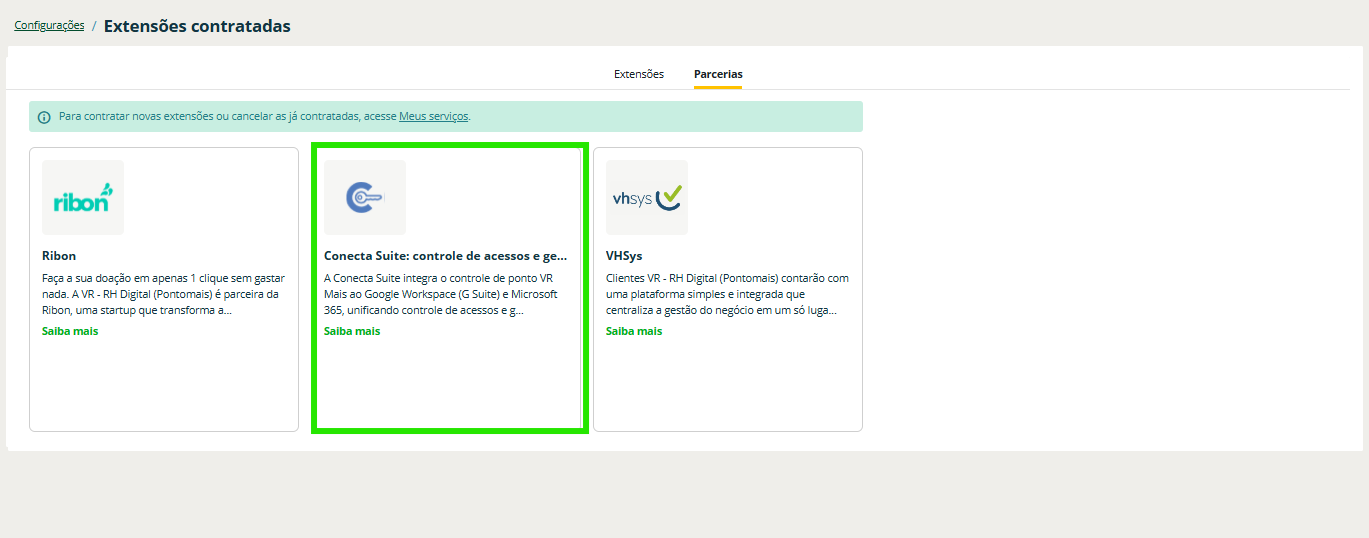Open the Meus serviços link
This screenshot has height=538, width=1369.
point(433,116)
